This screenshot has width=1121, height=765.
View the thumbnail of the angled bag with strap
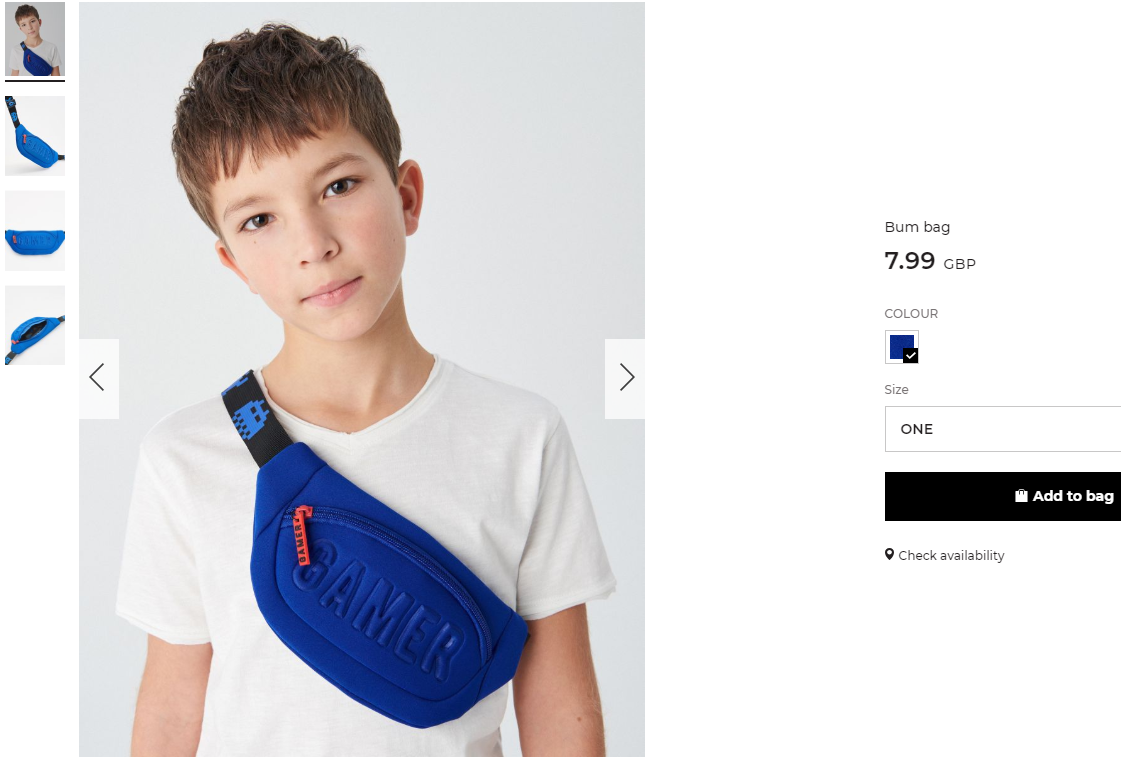click(x=35, y=136)
